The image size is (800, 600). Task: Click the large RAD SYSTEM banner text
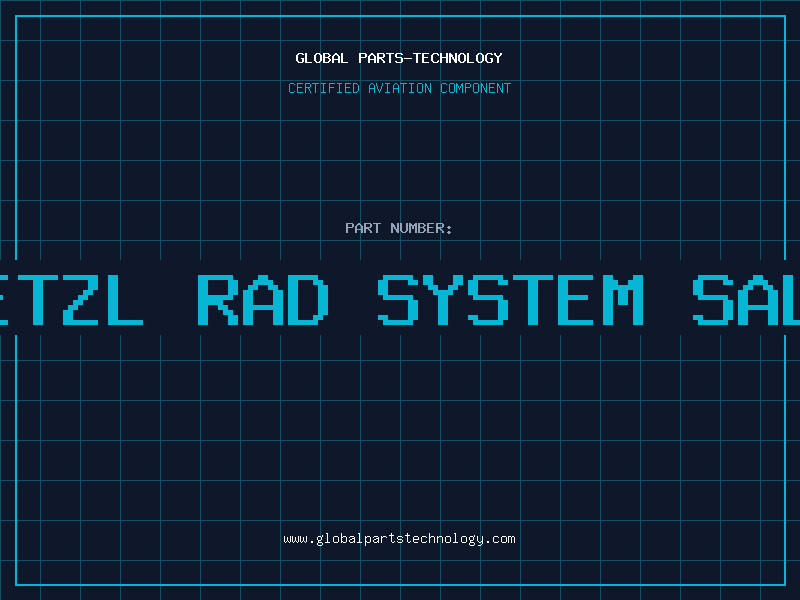(420, 300)
